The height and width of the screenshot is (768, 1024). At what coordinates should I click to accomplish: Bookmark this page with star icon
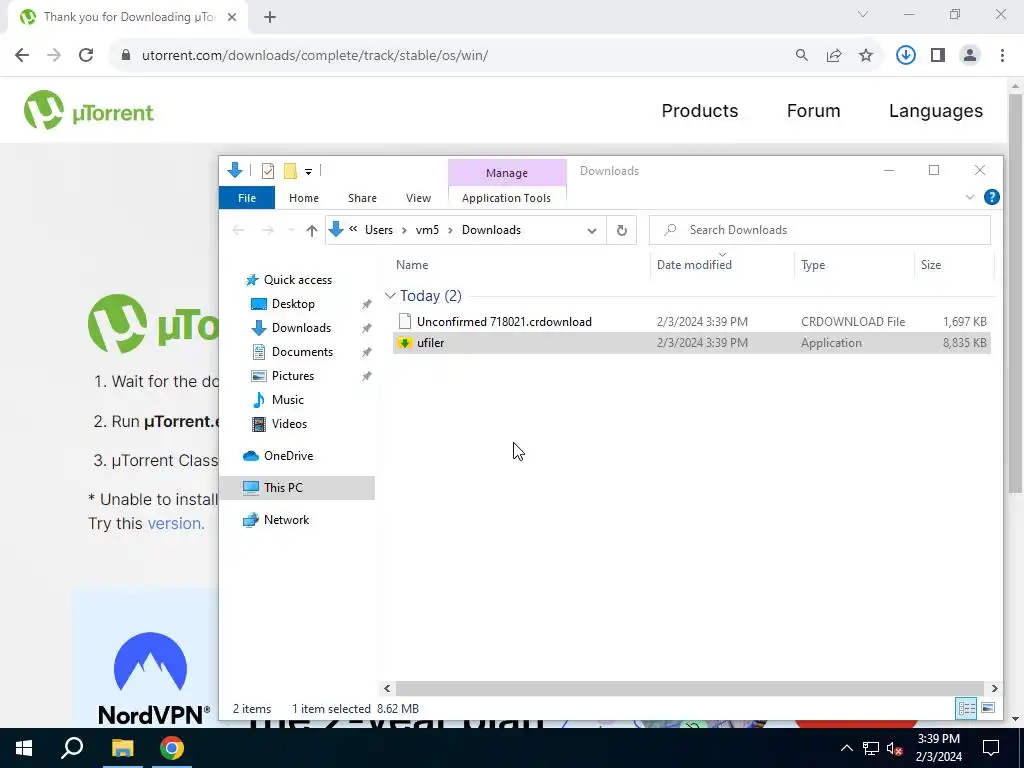pos(866,56)
